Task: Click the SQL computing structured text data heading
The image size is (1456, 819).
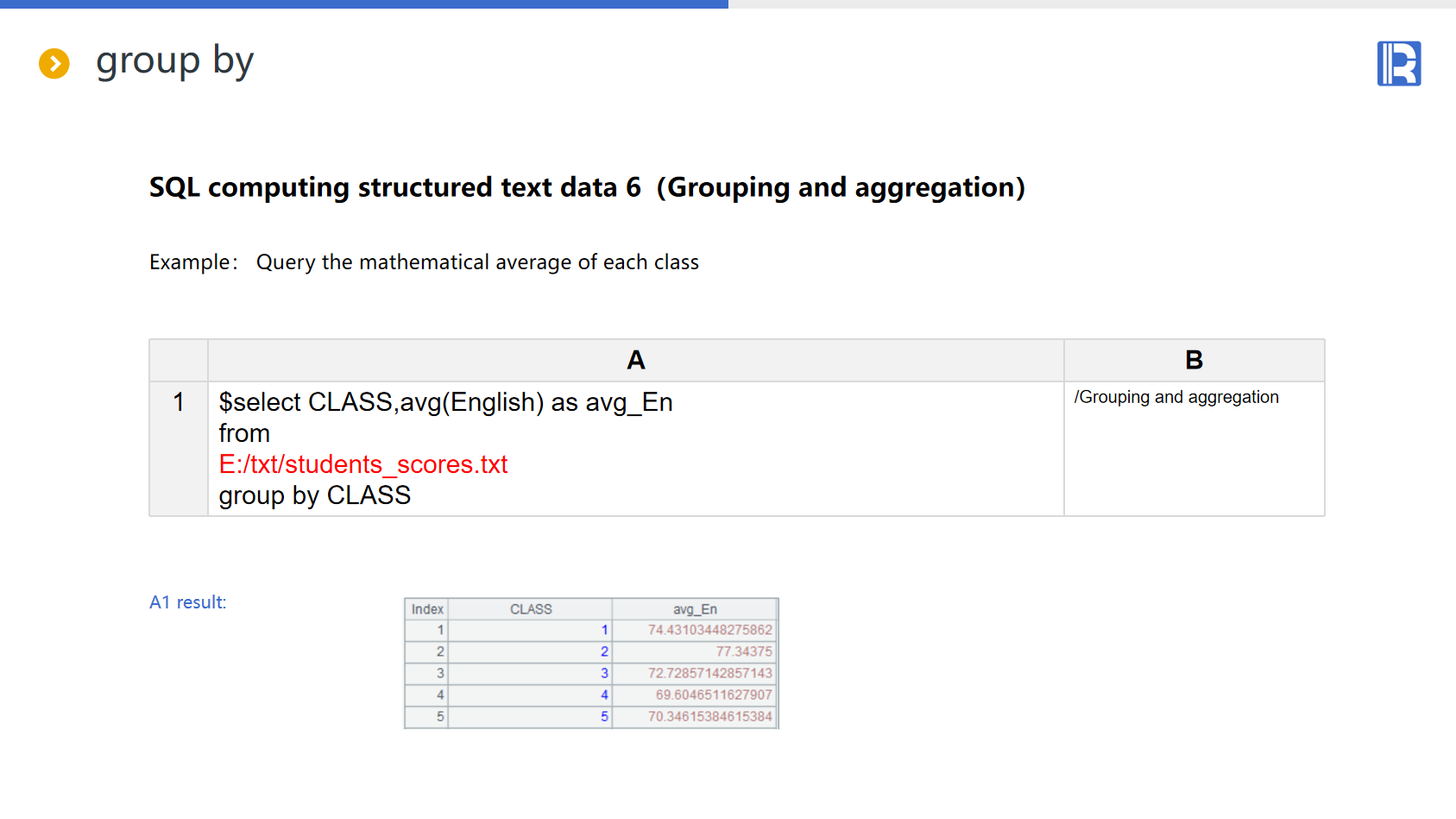Action: (x=587, y=187)
